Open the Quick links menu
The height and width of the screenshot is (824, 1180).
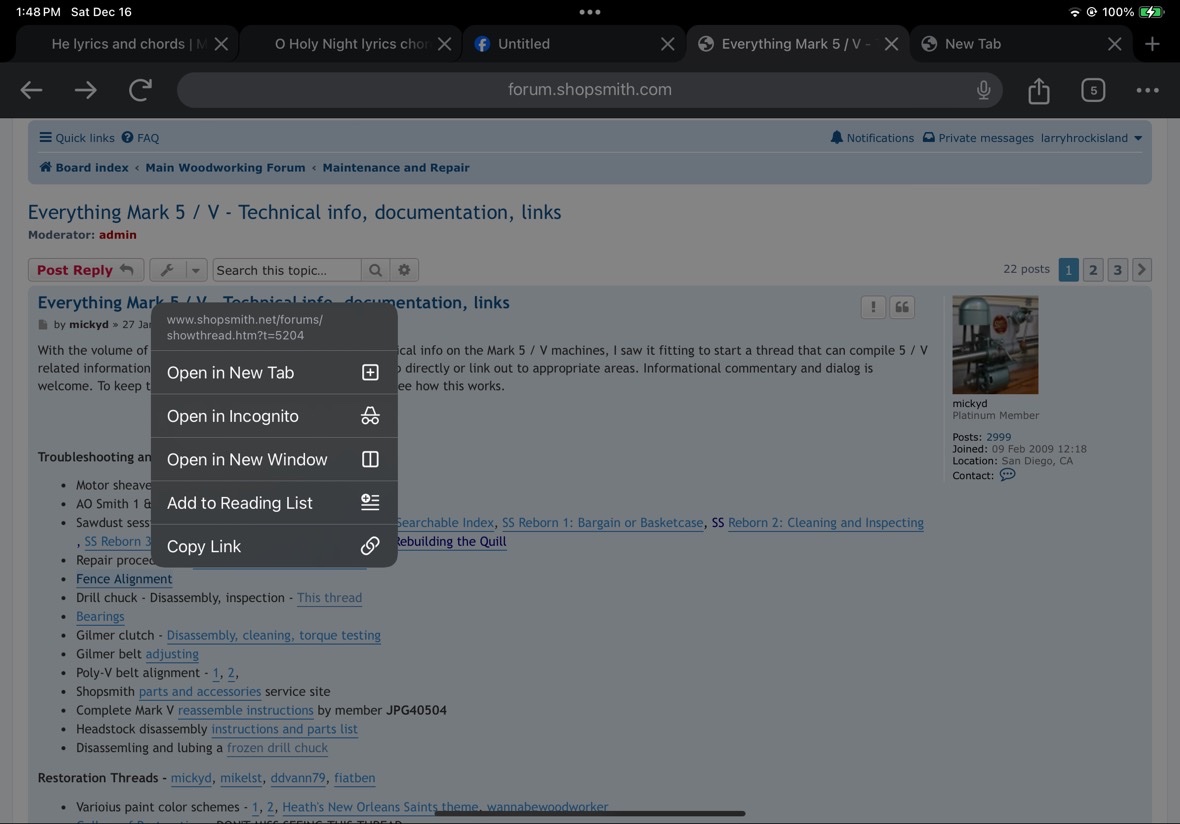[x=77, y=138]
